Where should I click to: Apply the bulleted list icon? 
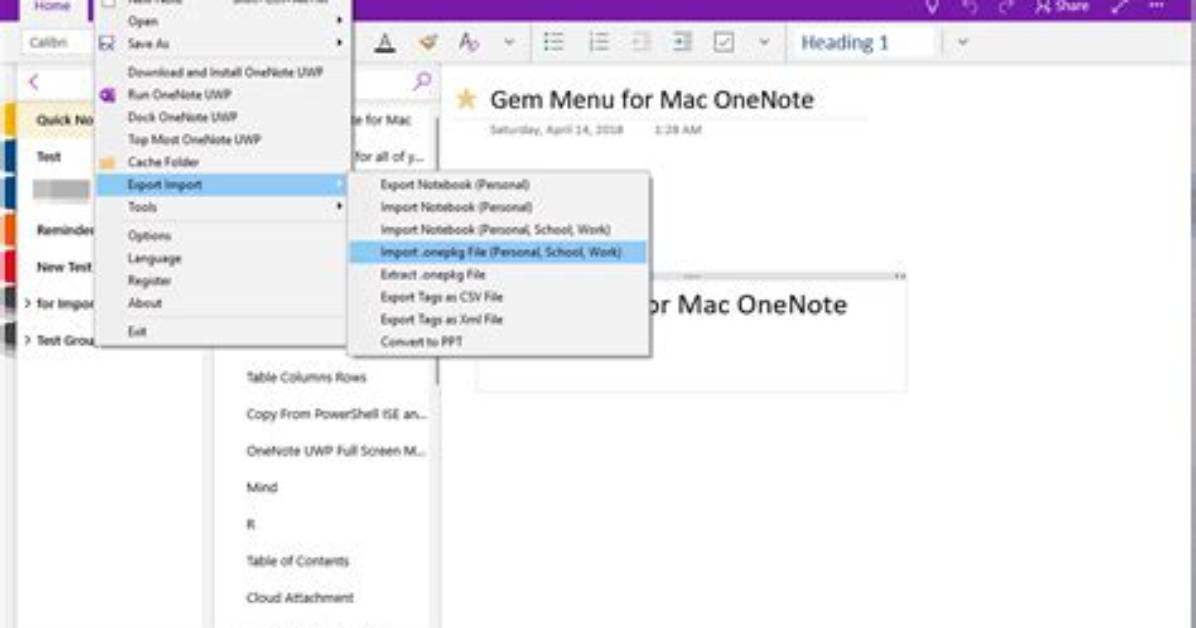(554, 43)
